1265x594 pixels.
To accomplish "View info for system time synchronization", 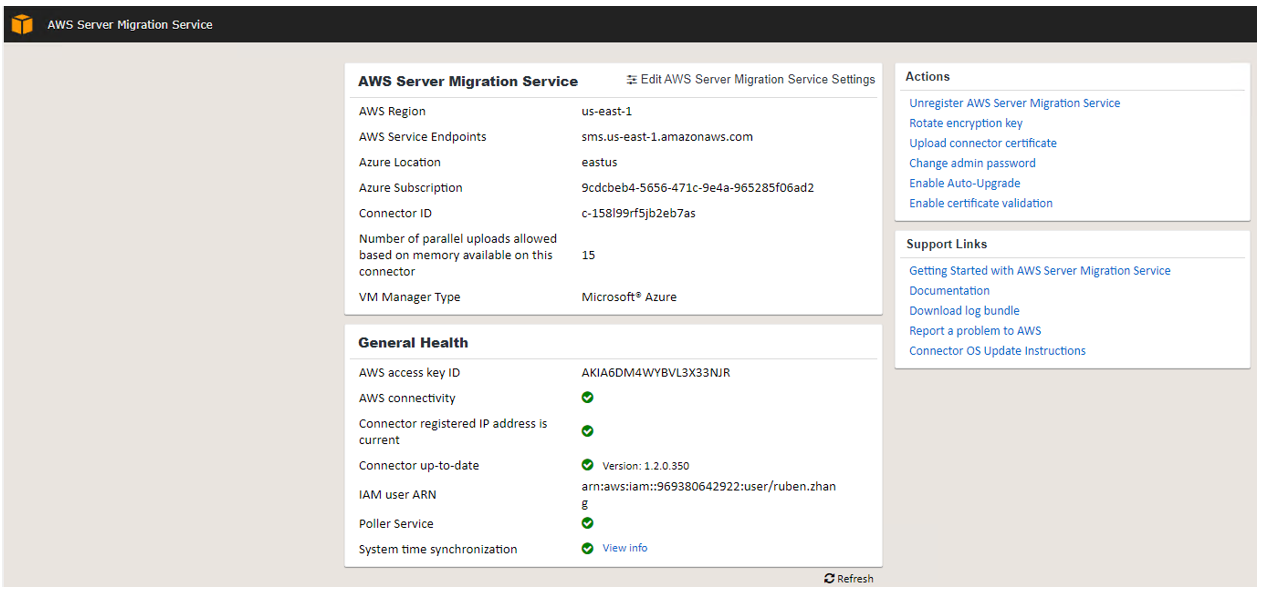I will point(624,548).
